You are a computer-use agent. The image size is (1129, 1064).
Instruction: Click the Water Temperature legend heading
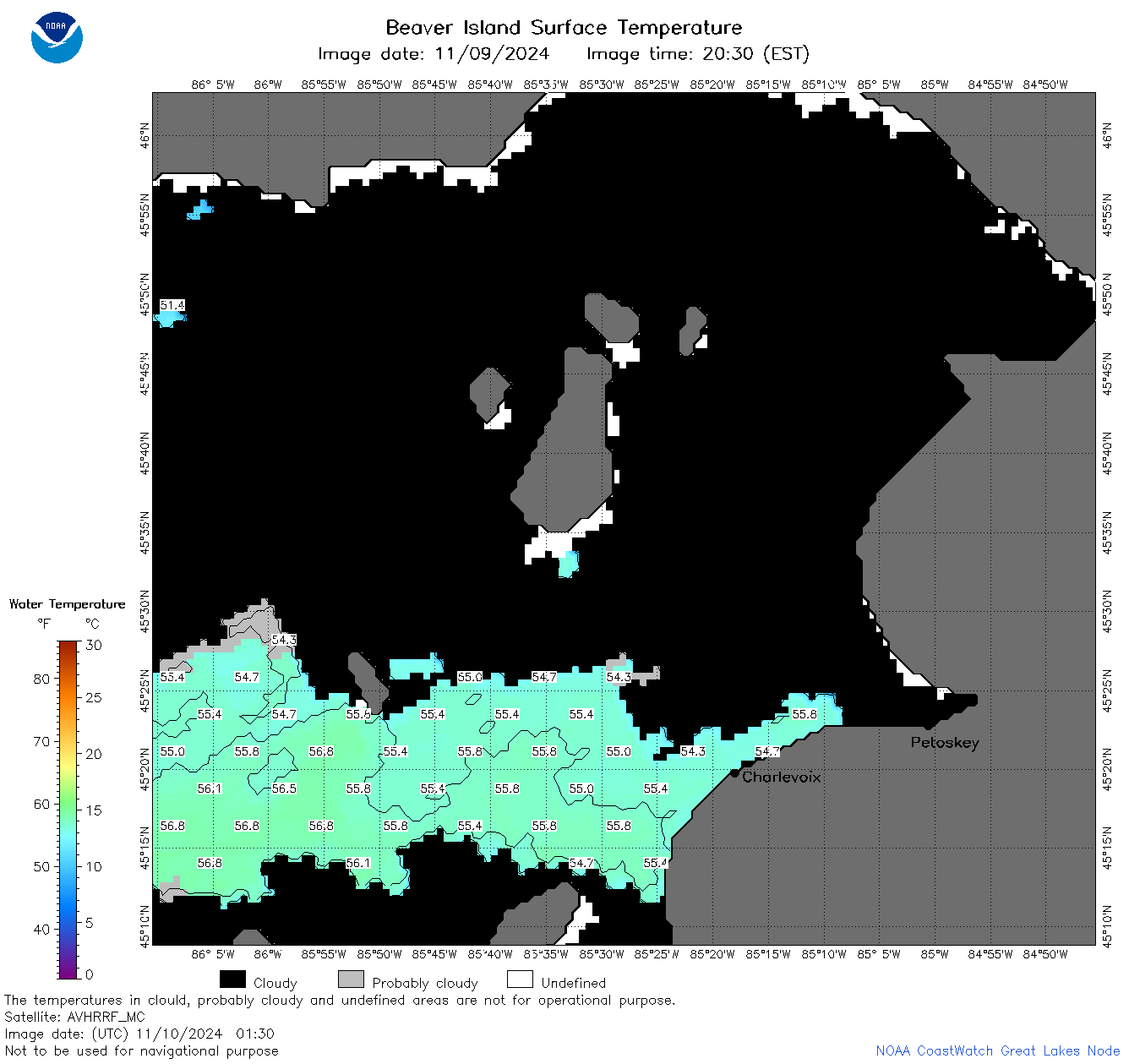point(68,604)
